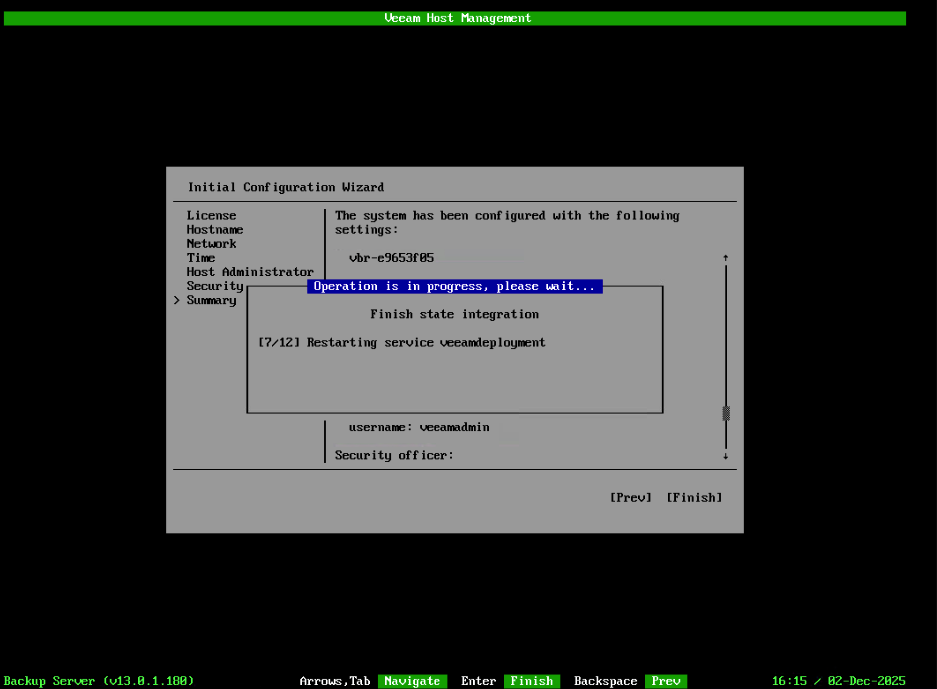937x689 pixels.
Task: Click the [Finish] button
Action: [693, 497]
